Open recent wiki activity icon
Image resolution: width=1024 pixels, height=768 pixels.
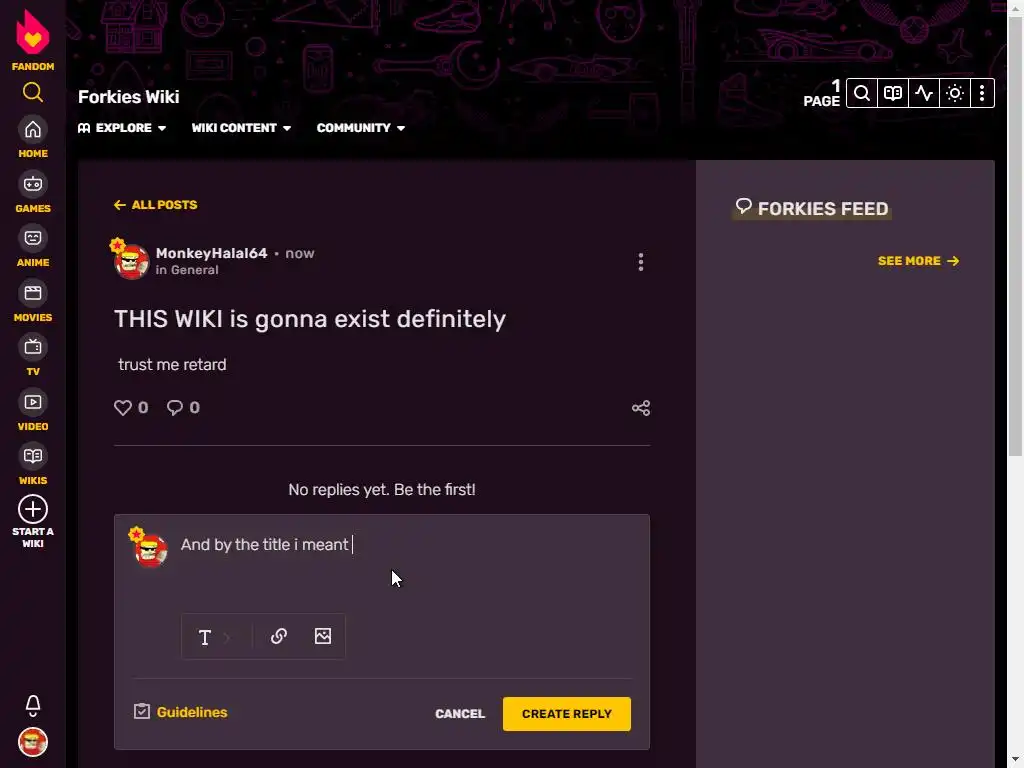pyautogui.click(x=923, y=93)
